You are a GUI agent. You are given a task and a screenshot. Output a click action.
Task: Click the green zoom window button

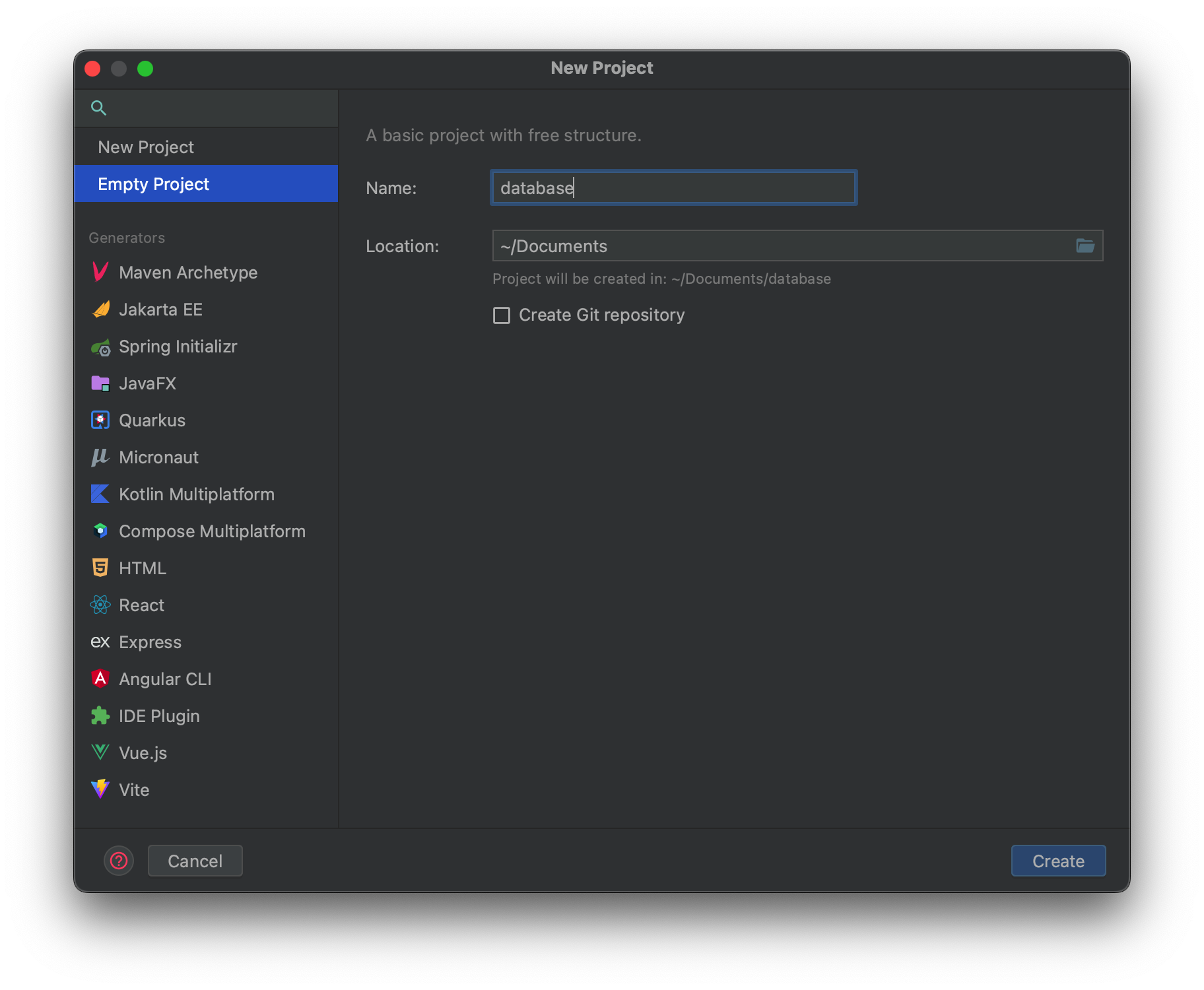coord(145,69)
